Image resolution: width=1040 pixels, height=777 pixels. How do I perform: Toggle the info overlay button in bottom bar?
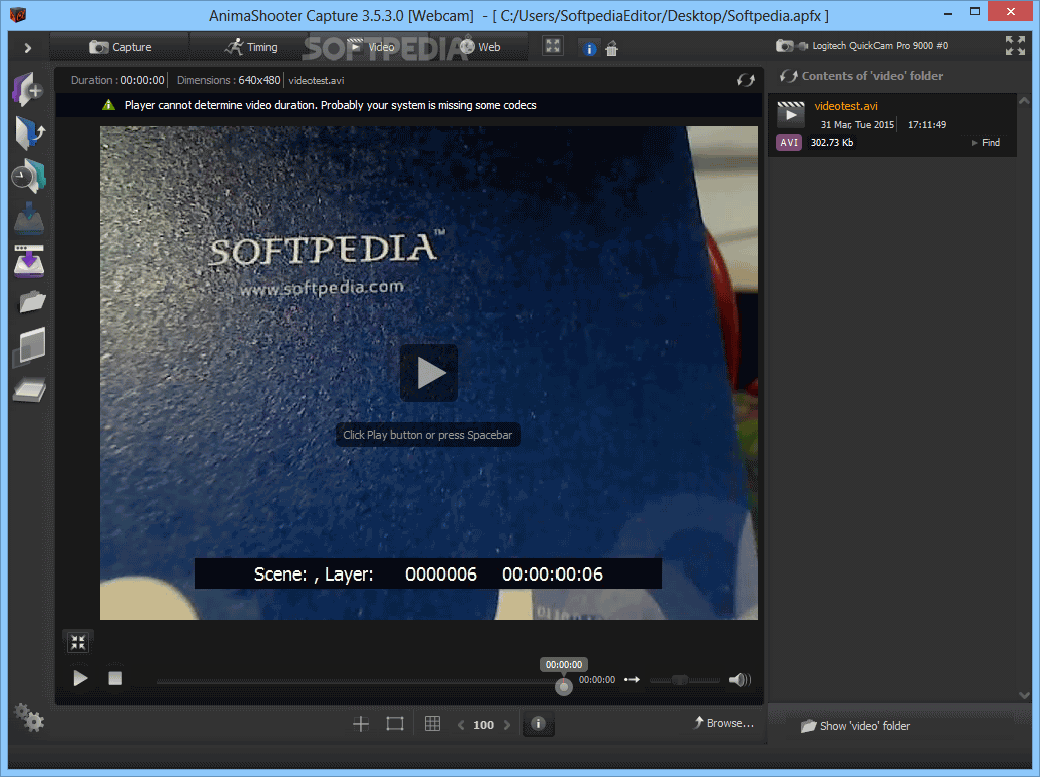coord(539,724)
